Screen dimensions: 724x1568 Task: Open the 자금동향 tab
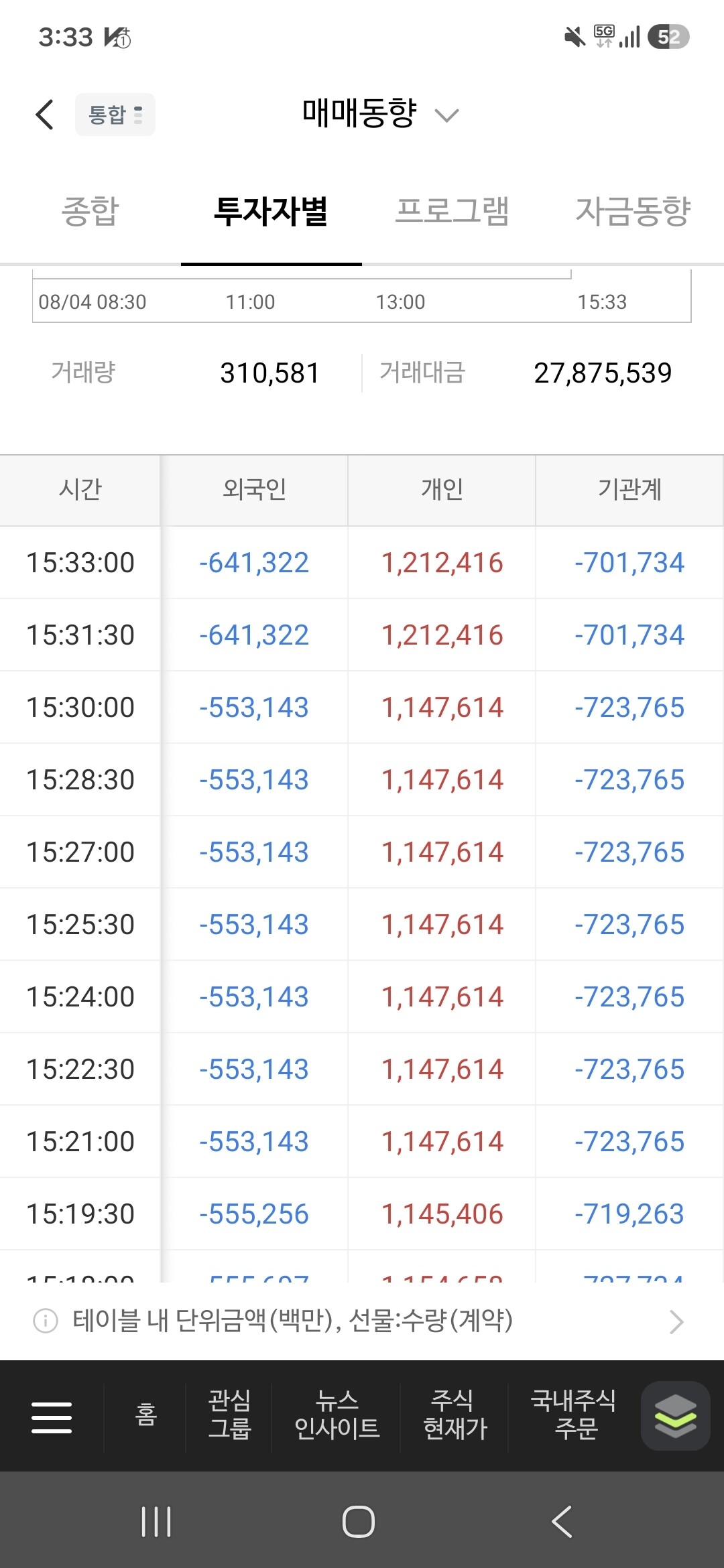point(633,212)
